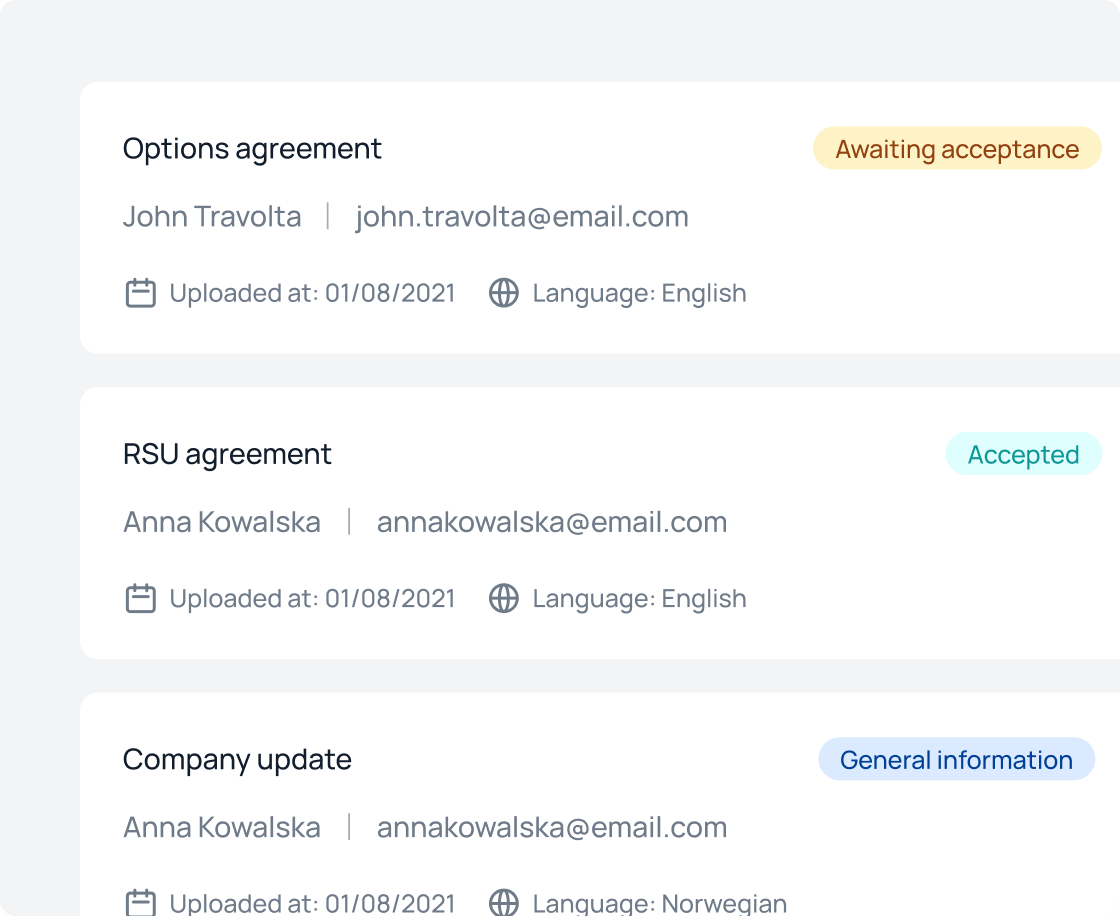Viewport: 1120px width, 916px height.
Task: Click Uploaded at date in Options agreement card
Action: point(312,293)
